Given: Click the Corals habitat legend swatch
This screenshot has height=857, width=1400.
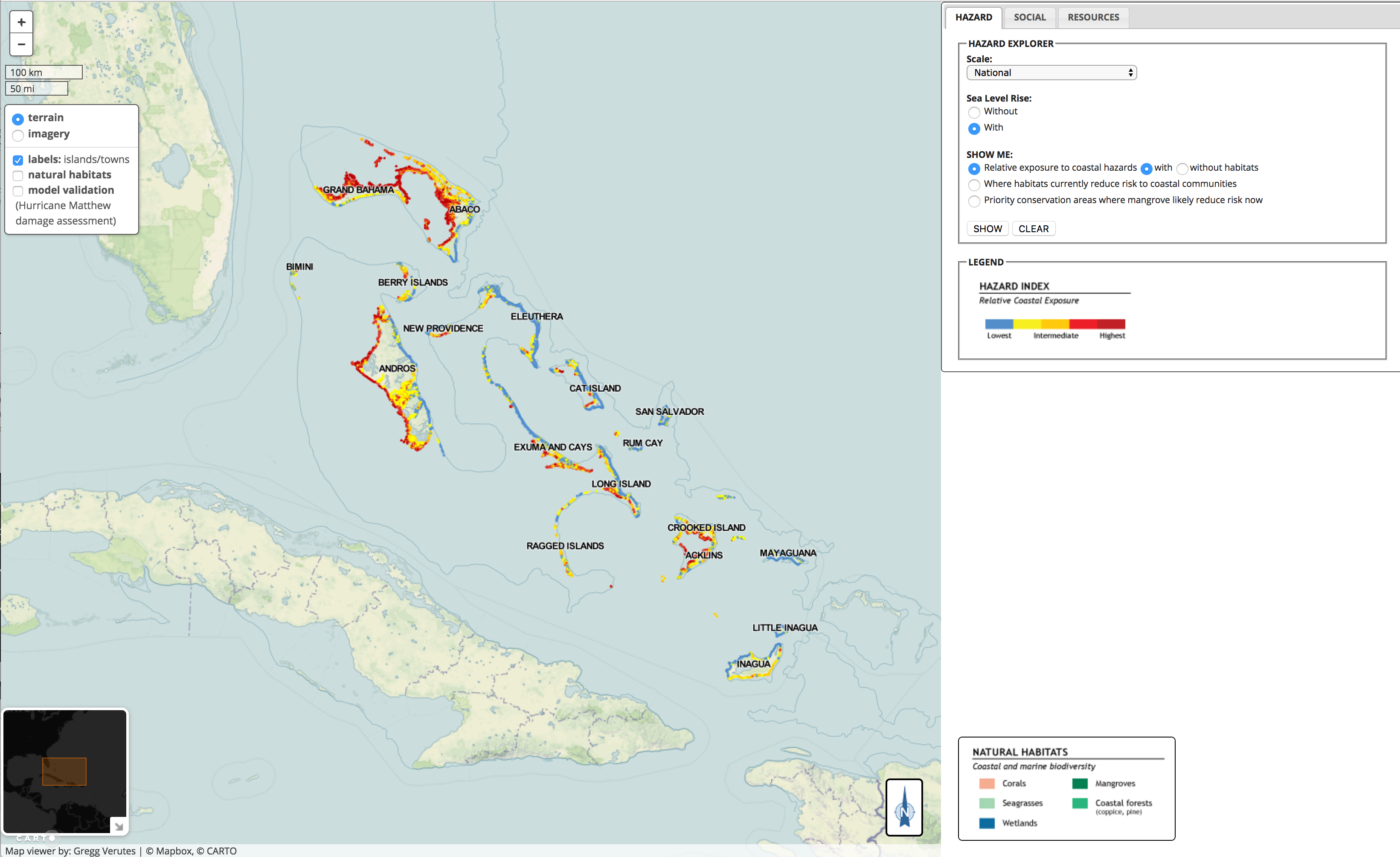Looking at the screenshot, I should 987,784.
